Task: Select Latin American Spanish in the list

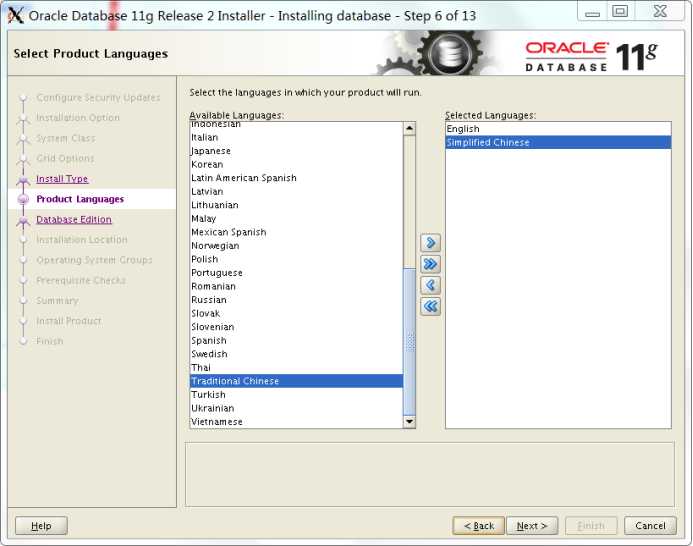Action: tap(297, 178)
